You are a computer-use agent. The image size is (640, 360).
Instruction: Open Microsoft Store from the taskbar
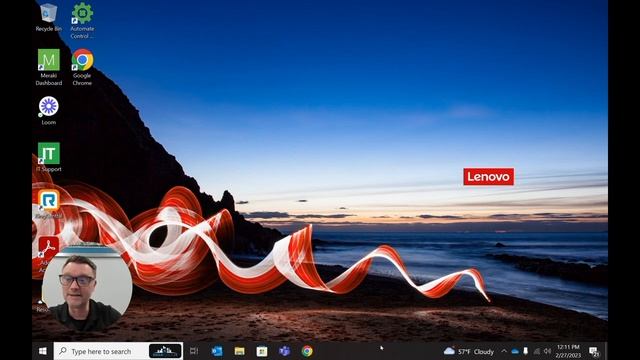(262, 351)
